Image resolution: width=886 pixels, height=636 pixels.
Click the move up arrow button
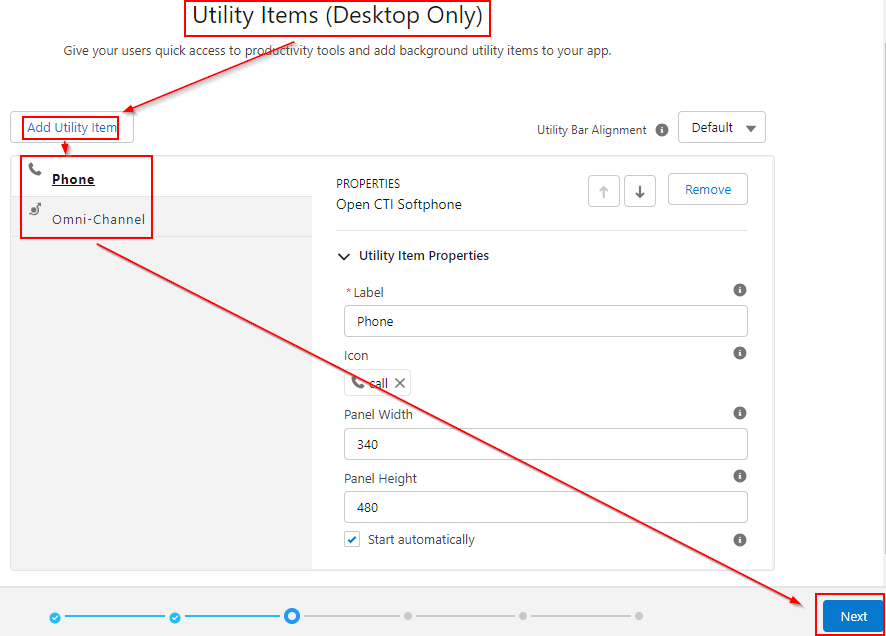tap(604, 190)
